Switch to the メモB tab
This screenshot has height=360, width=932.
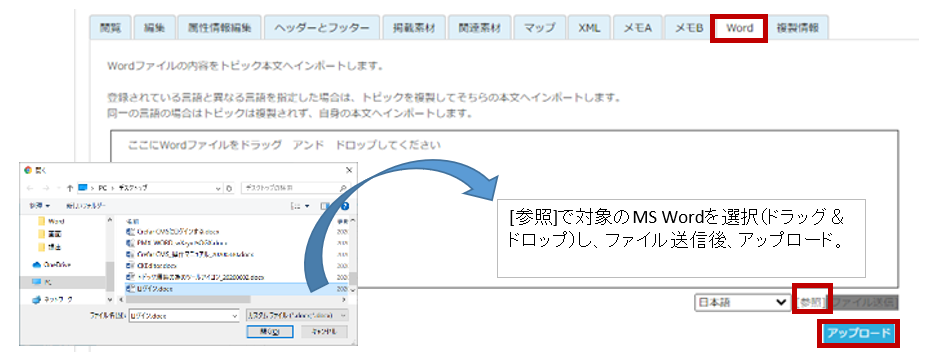(x=688, y=28)
